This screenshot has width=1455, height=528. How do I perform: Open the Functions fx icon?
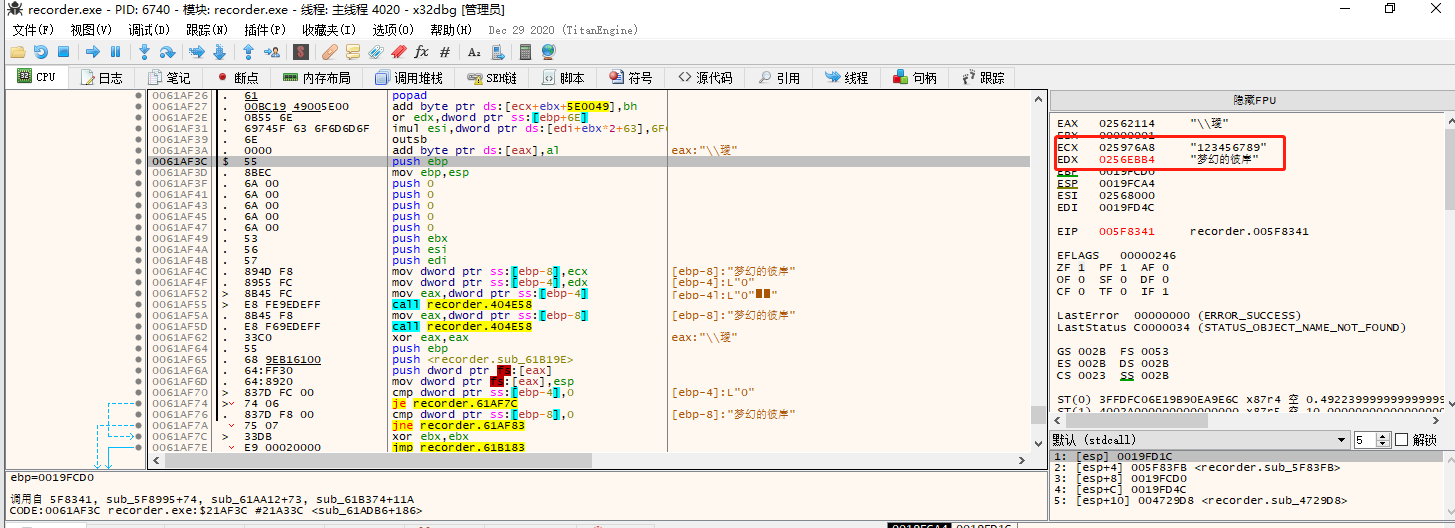[421, 52]
